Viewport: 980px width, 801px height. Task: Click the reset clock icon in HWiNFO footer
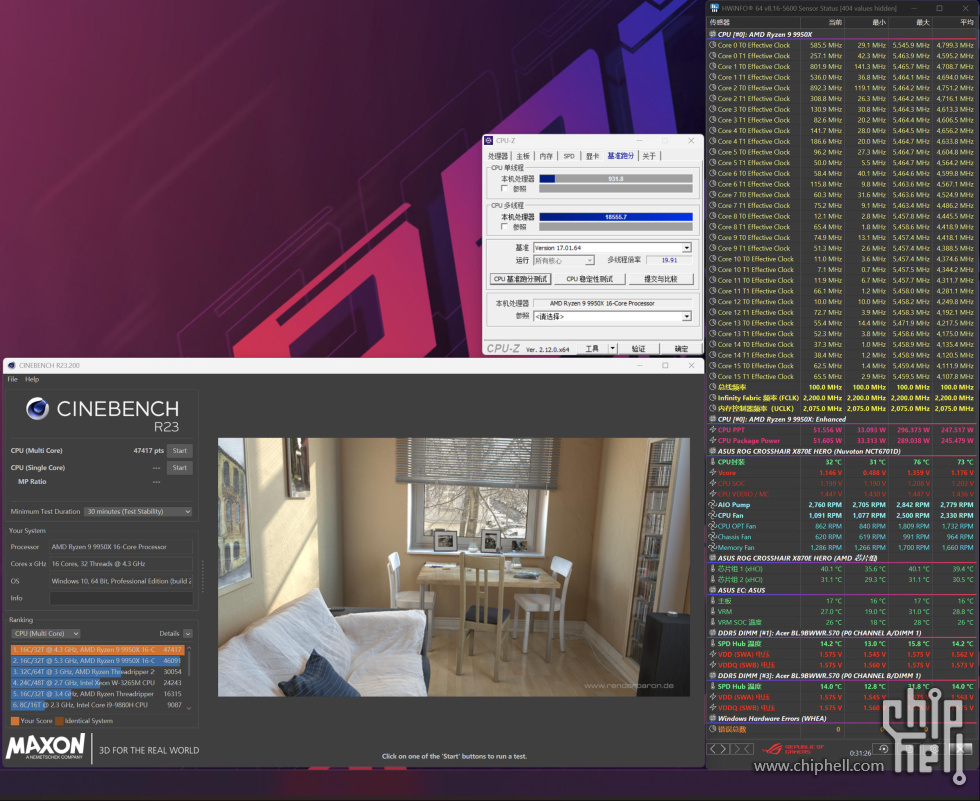[x=883, y=749]
